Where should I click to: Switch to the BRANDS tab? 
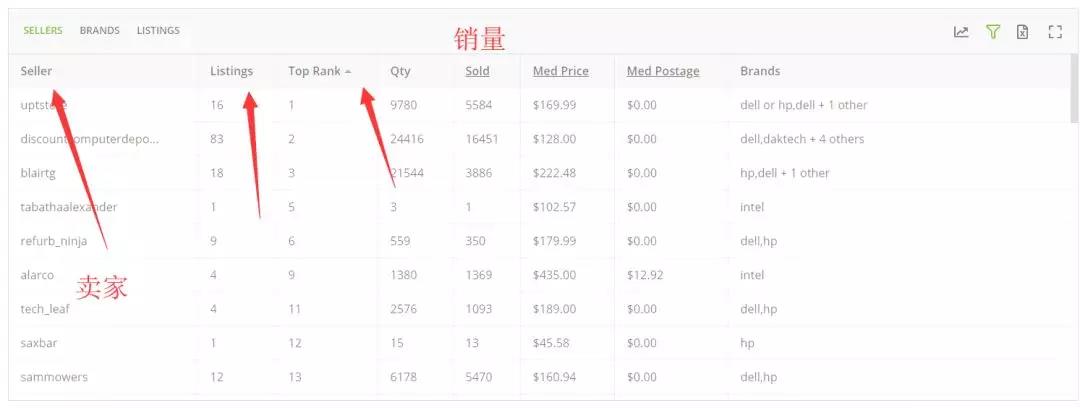coord(100,30)
